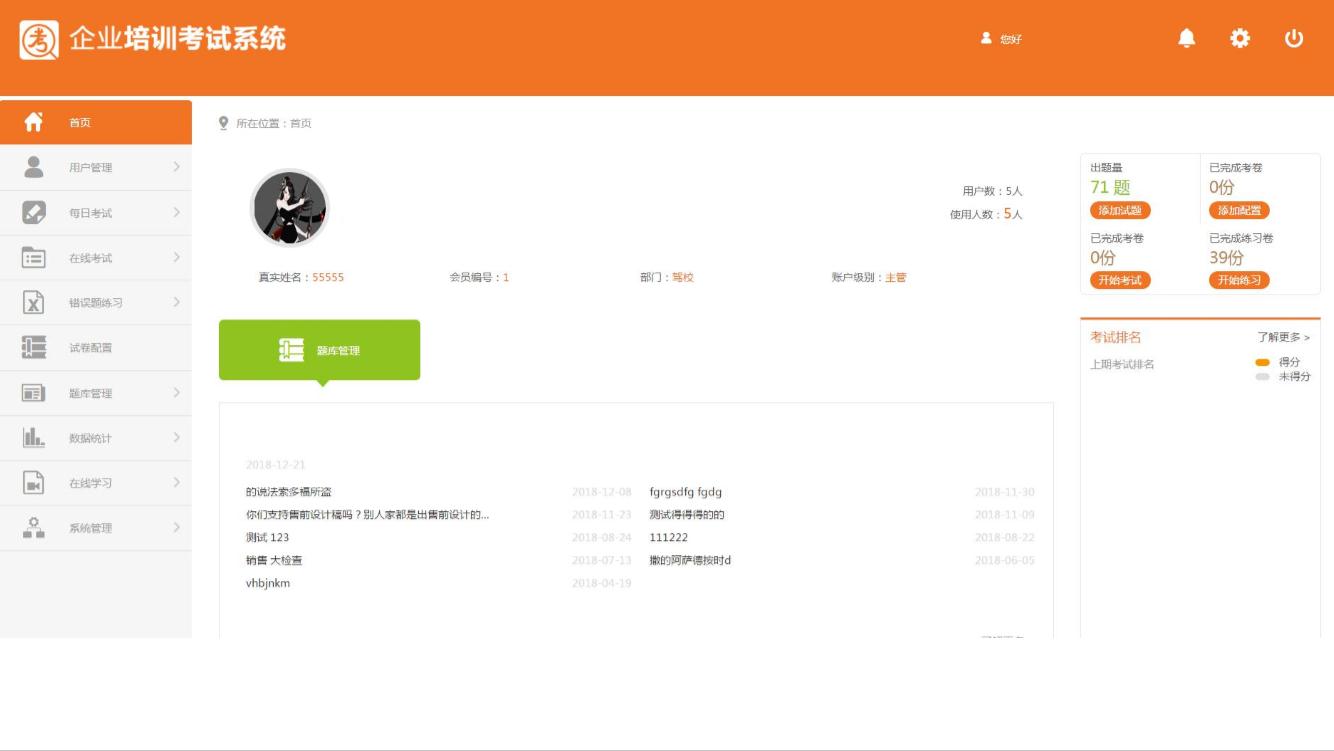The image size is (1334, 751).
Task: Click the 数据统计 bar chart icon
Action: click(34, 437)
